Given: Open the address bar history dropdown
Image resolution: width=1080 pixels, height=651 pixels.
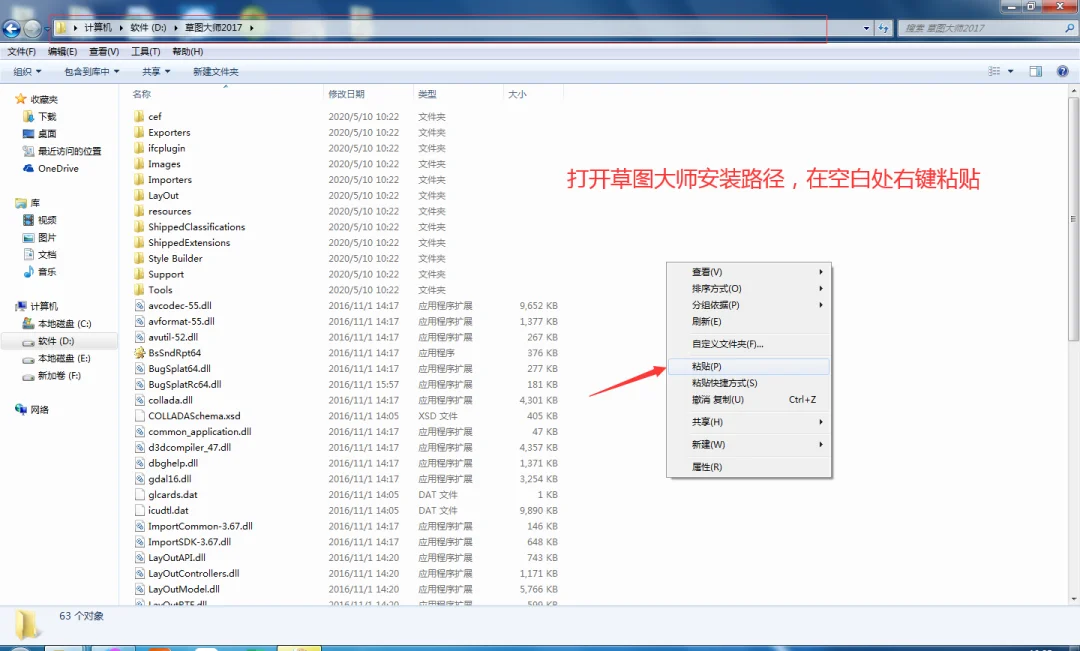Looking at the screenshot, I should (x=866, y=28).
